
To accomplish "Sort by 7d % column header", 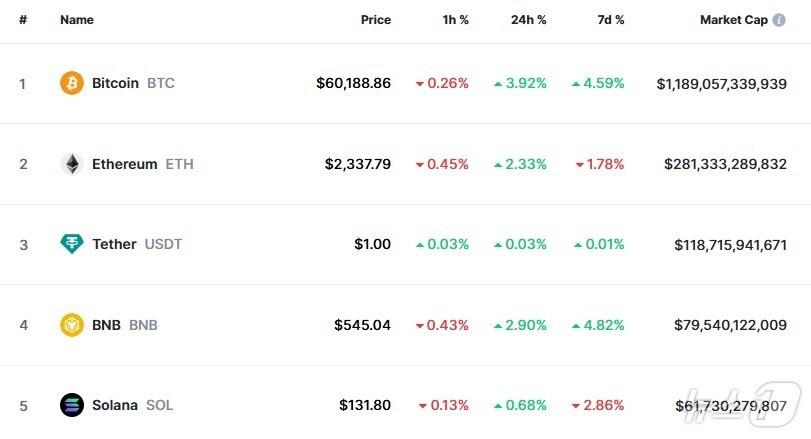I will tap(609, 20).
